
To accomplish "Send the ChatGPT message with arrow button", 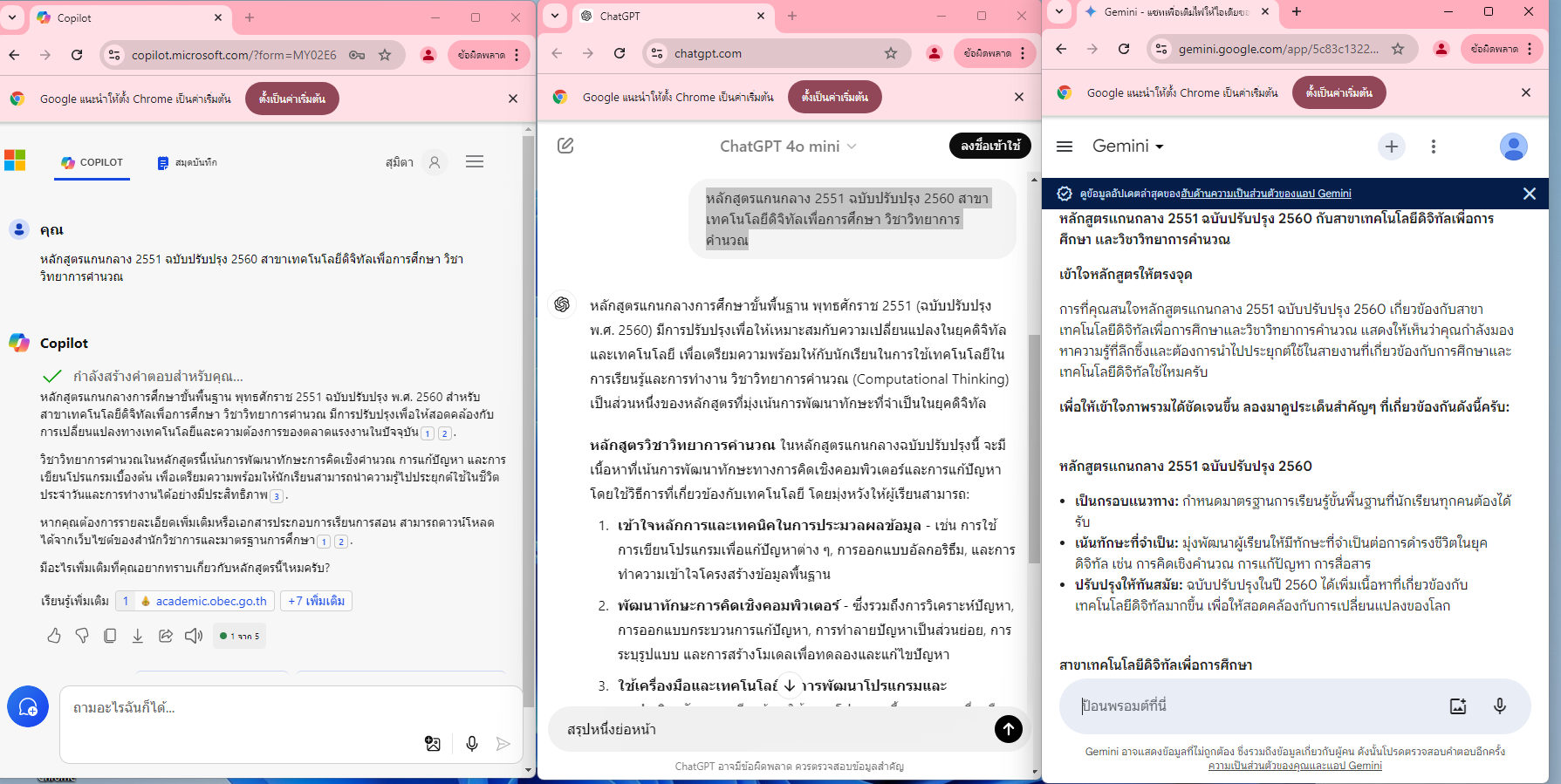I will 1008,729.
